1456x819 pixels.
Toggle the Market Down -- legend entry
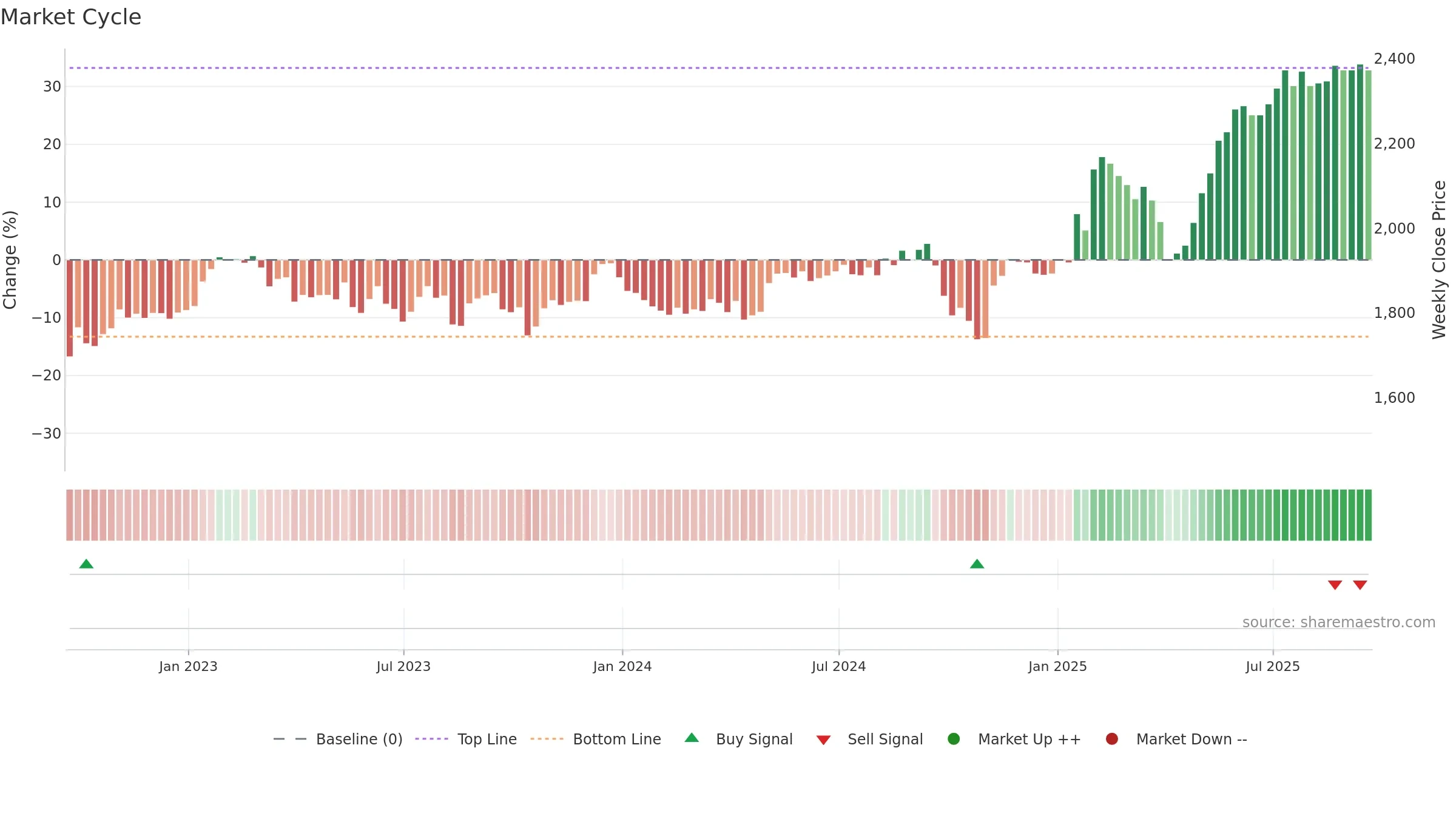tap(1176, 739)
